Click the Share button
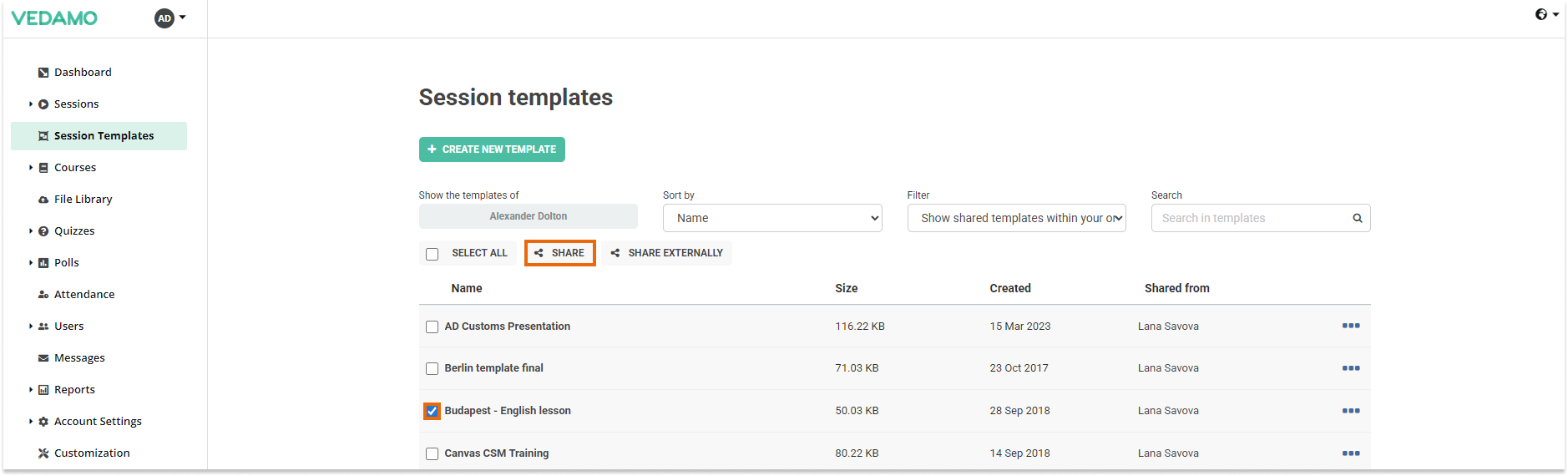 coord(559,253)
